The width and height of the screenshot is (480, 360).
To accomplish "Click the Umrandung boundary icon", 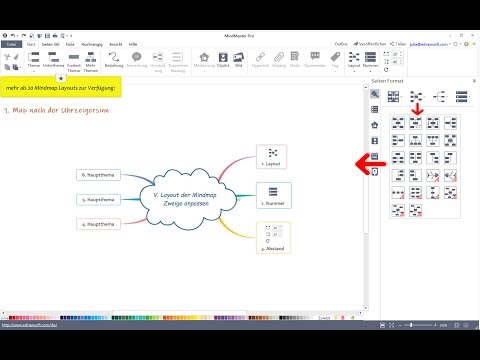I will coord(158,57).
